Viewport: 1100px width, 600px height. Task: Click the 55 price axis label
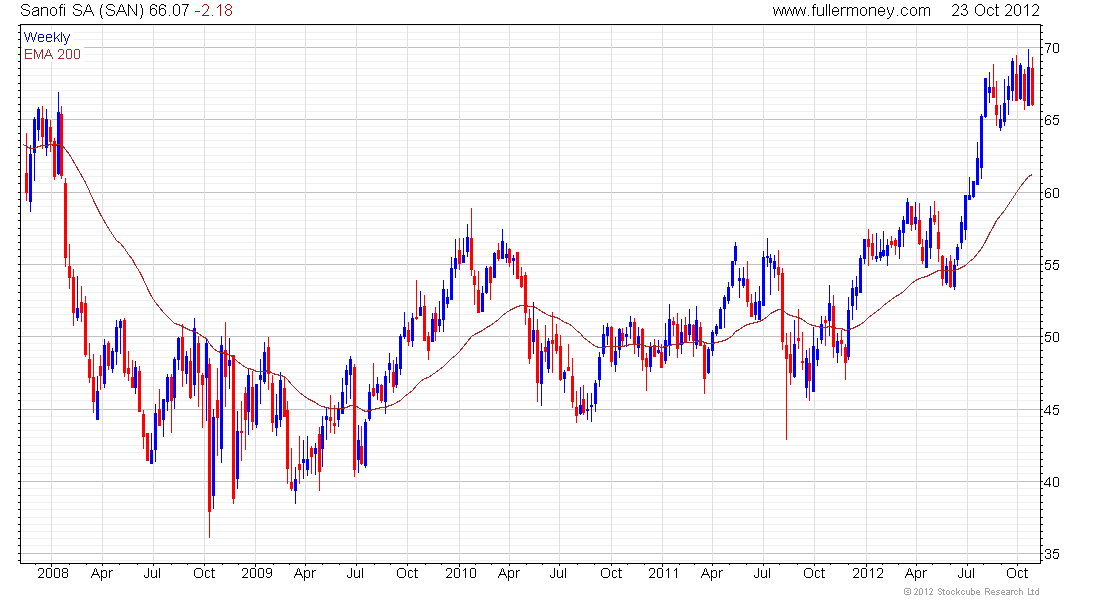point(1052,265)
